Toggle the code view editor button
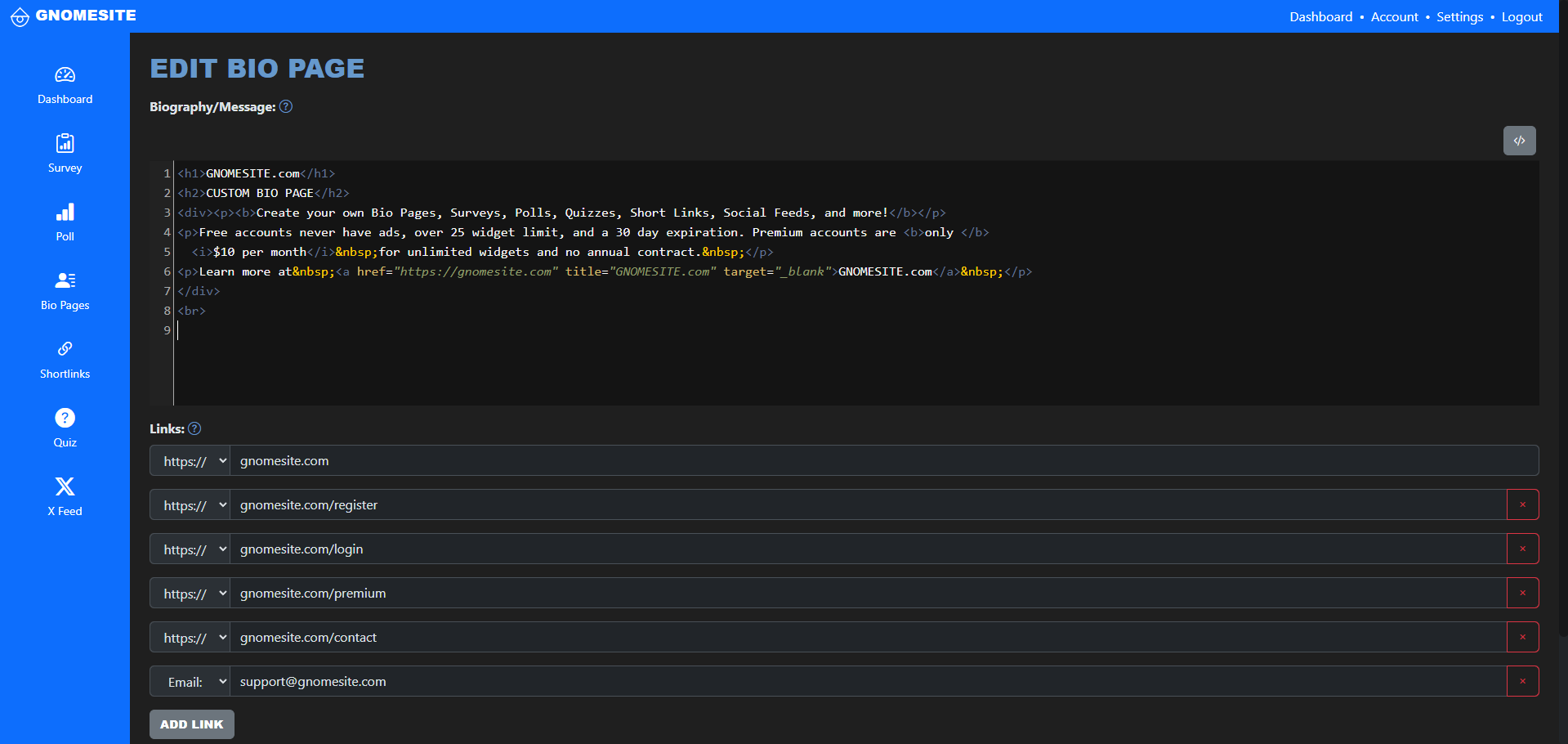The width and height of the screenshot is (1568, 744). pos(1520,141)
